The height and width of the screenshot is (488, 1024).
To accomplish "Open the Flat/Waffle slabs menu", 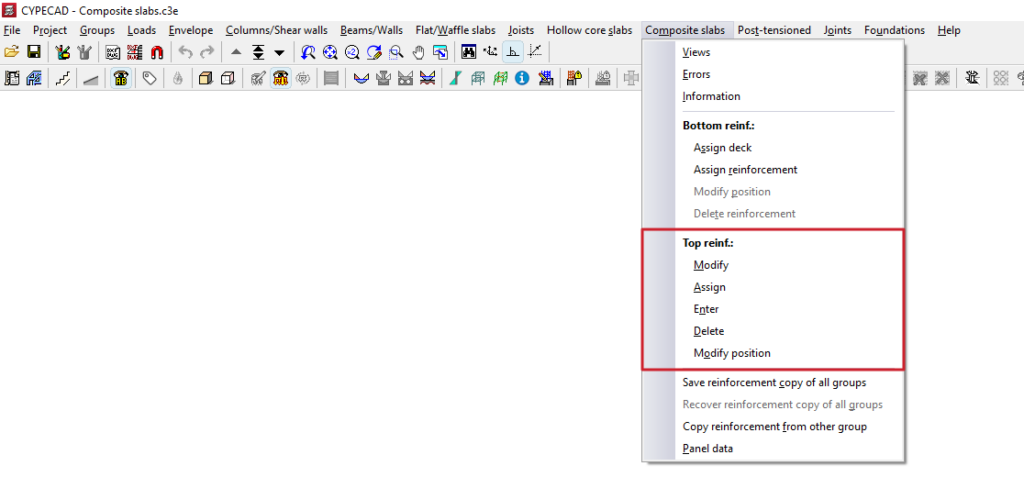I will [455, 30].
